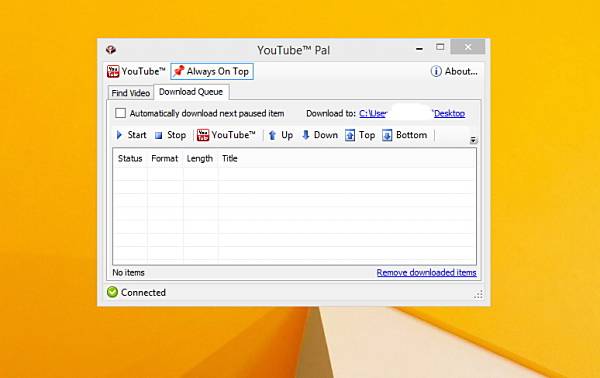Click the resize grip in status bar
Viewport: 600px width, 378px height.
pyautogui.click(x=478, y=295)
